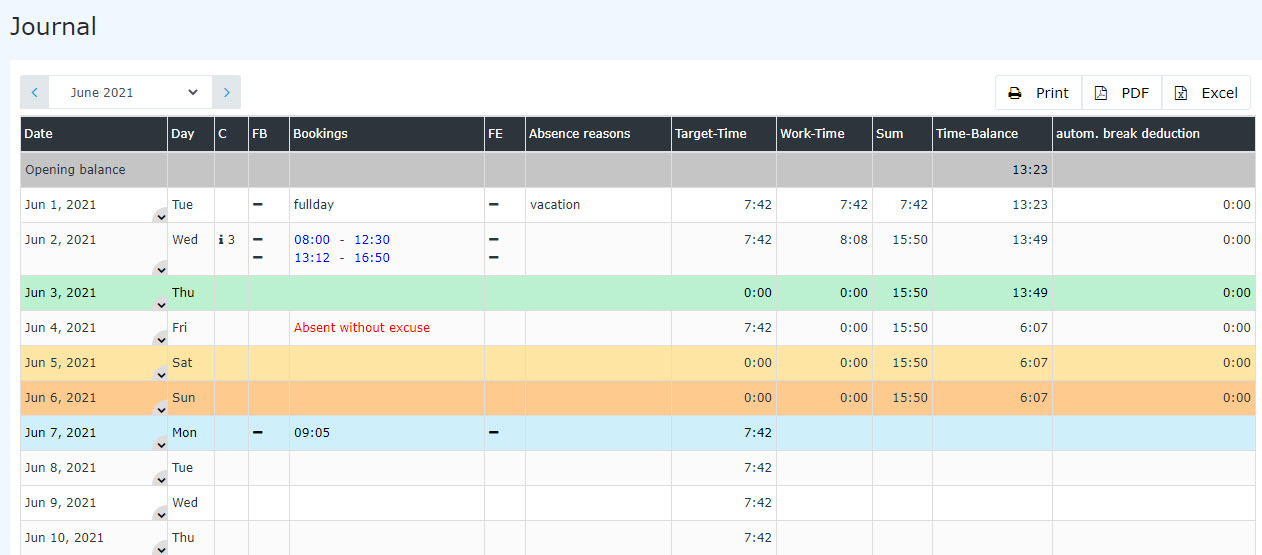
Task: Click FB minus icon on Jun 1 row
Action: (257, 204)
